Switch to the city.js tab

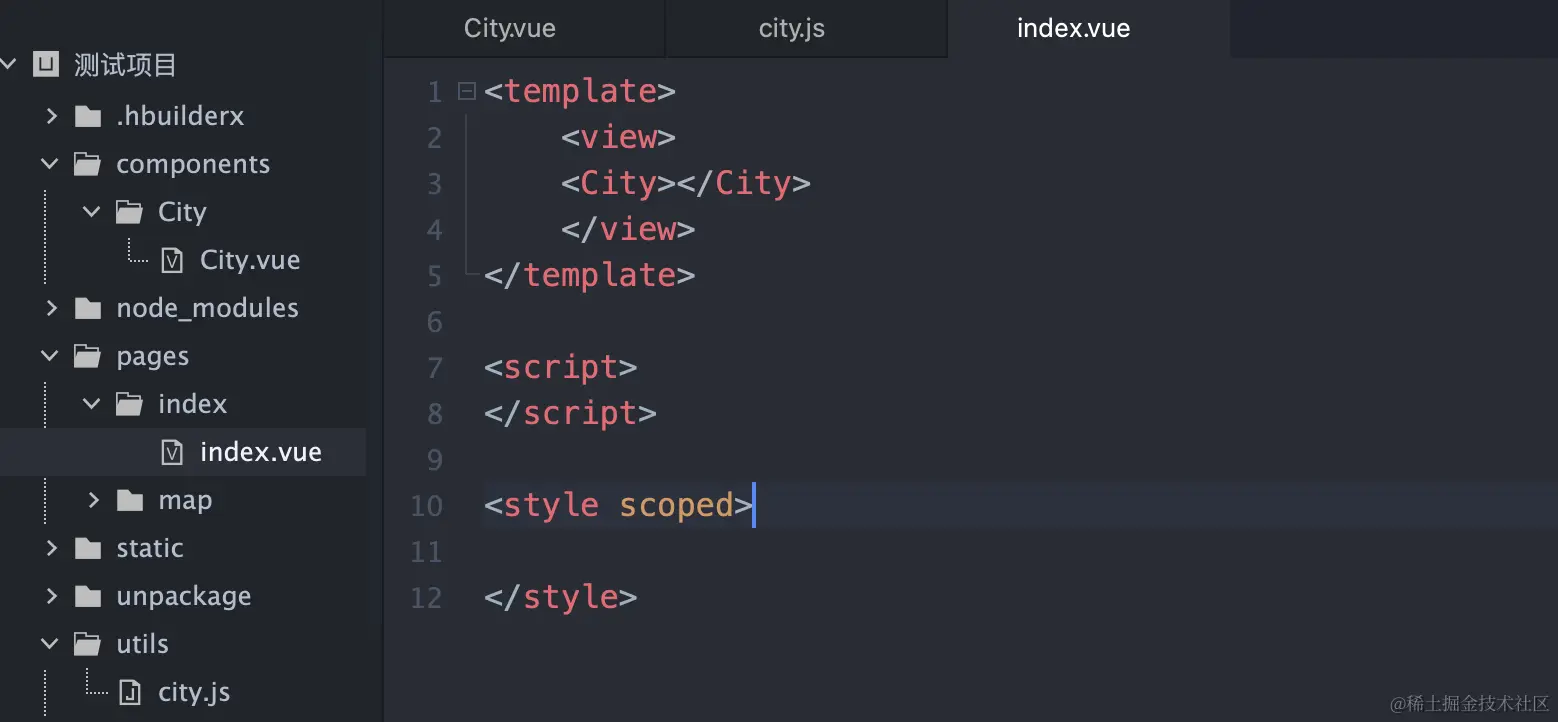(791, 28)
